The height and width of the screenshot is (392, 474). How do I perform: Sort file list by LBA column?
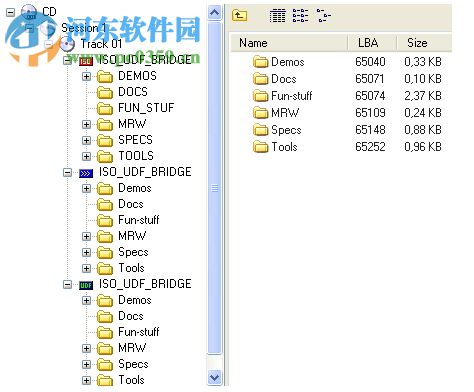(372, 43)
